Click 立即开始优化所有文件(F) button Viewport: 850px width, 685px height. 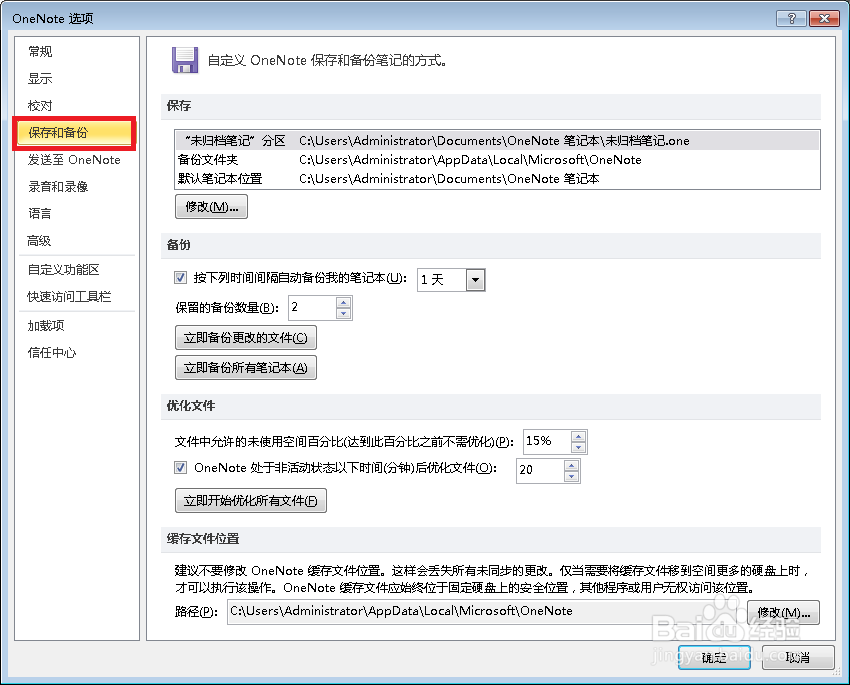click(250, 501)
